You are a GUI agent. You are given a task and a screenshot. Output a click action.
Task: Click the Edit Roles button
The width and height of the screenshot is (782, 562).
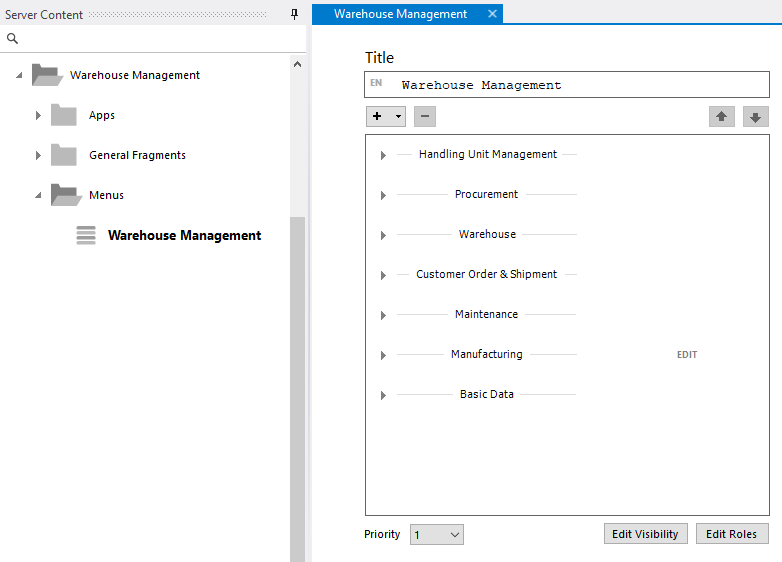coord(732,534)
